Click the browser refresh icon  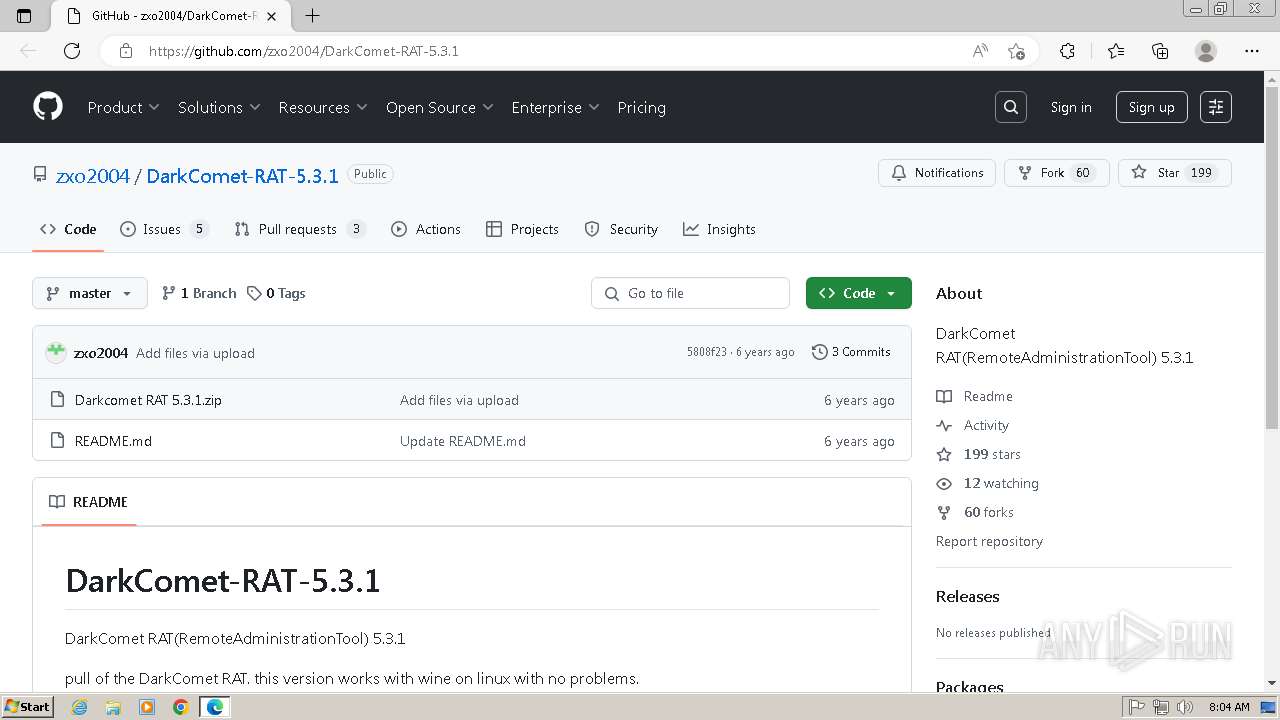(x=72, y=51)
